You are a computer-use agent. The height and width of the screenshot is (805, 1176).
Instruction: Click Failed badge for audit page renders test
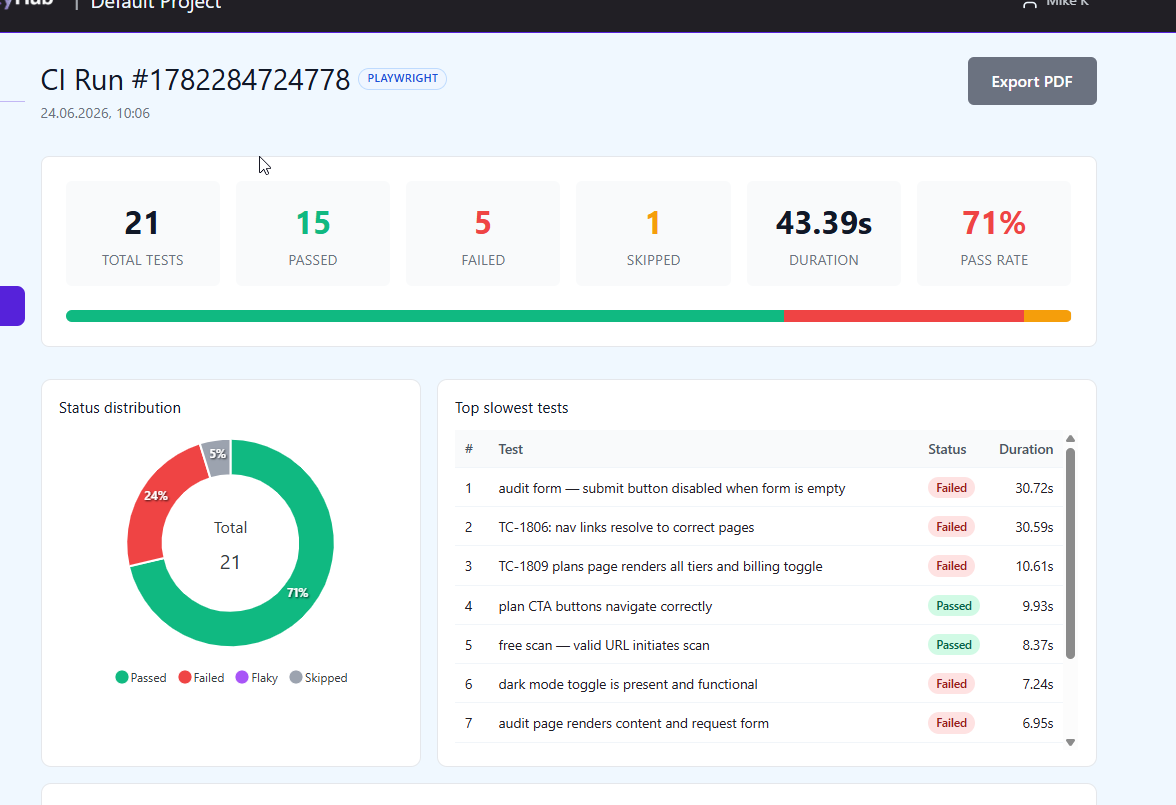(951, 722)
